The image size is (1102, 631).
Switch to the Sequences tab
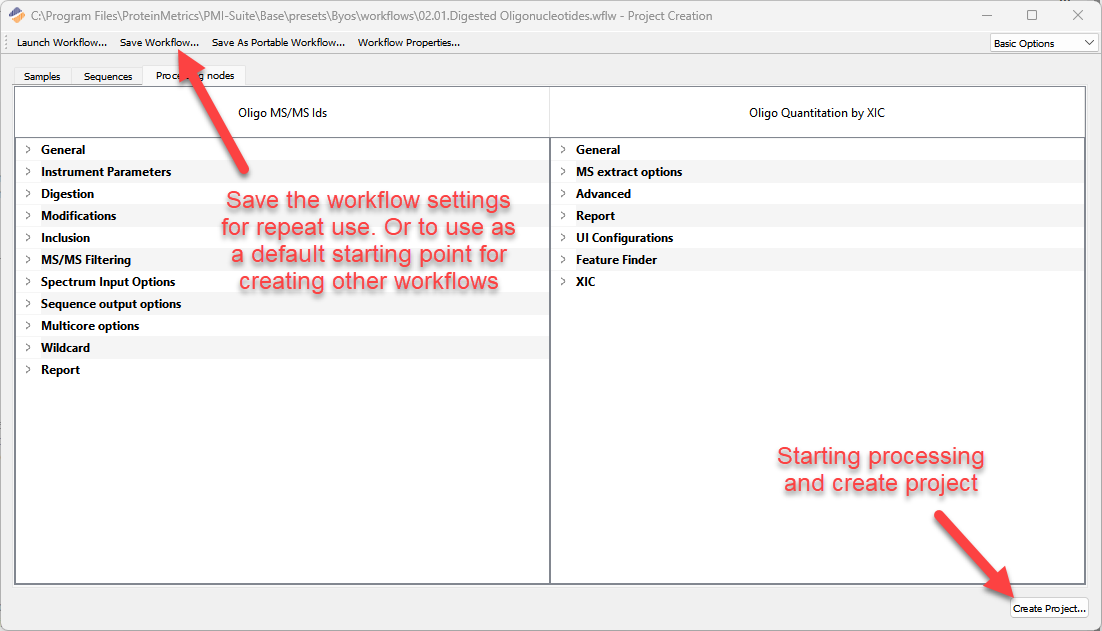108,77
